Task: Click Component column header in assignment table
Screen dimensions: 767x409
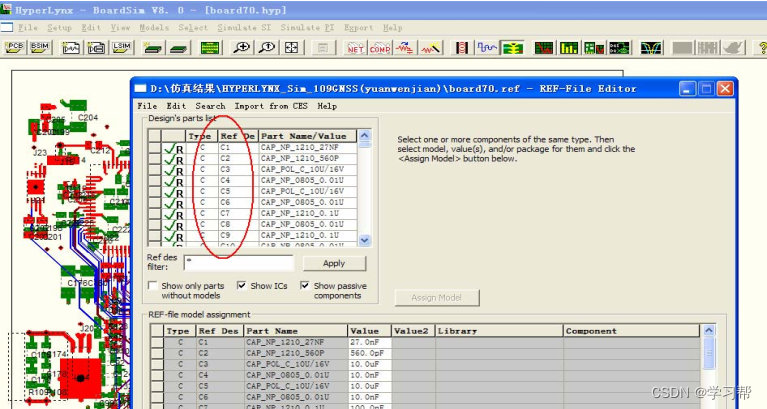Action: (632, 331)
